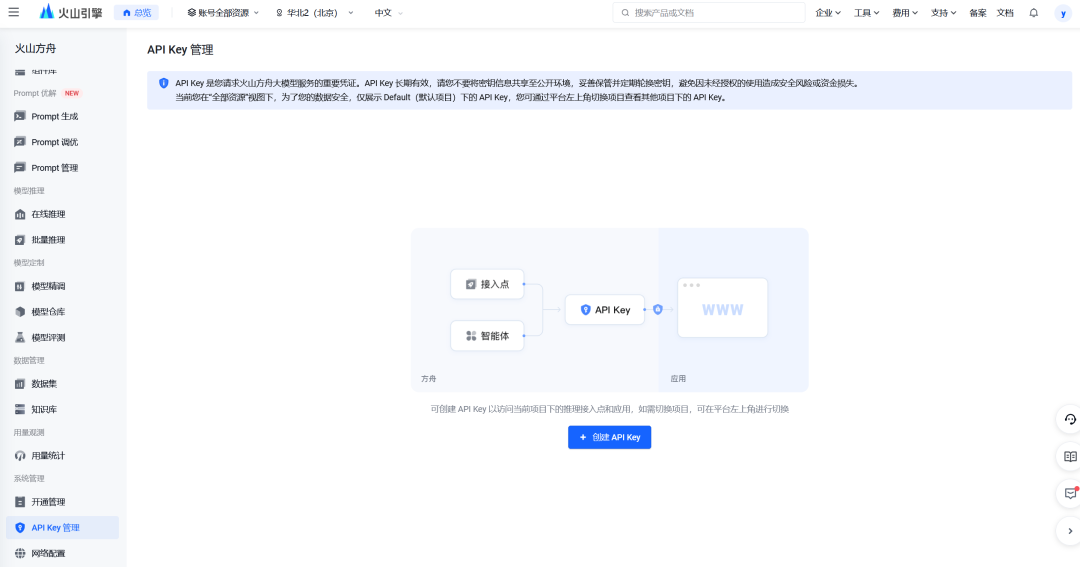Open the 企业 menu

pyautogui.click(x=828, y=12)
